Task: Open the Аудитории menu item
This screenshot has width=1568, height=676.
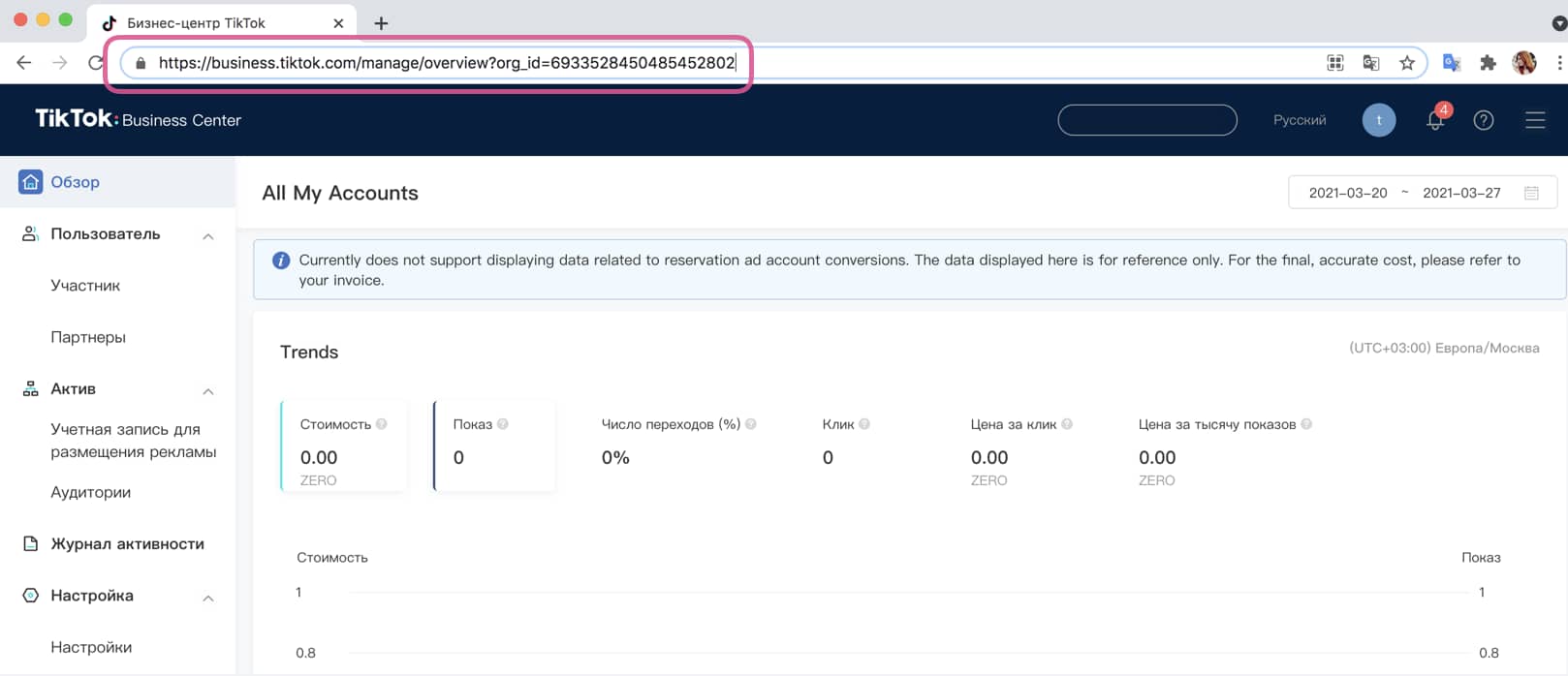Action: (90, 492)
